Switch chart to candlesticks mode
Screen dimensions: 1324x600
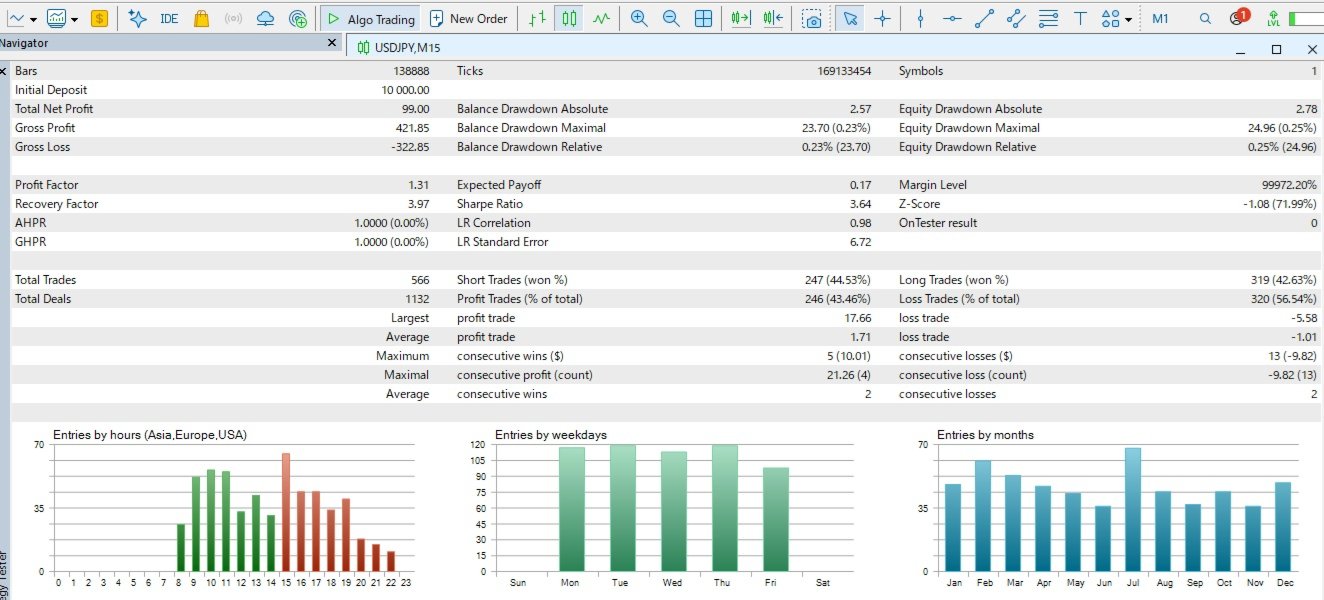569,18
